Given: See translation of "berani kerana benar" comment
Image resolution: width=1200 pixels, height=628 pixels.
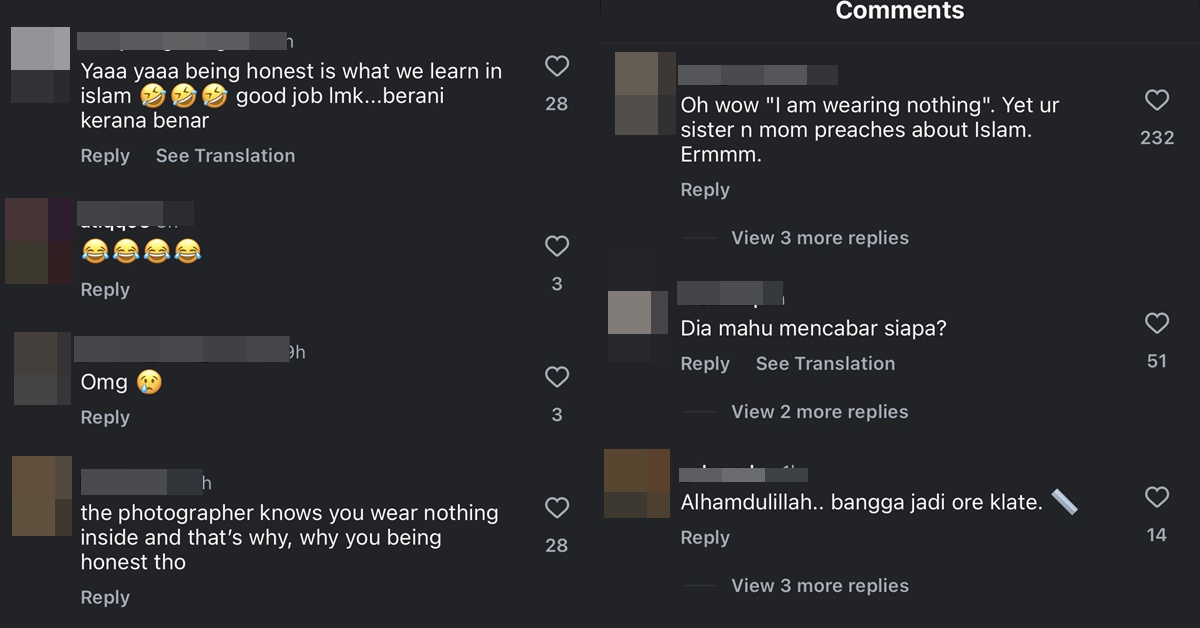Looking at the screenshot, I should (x=225, y=156).
